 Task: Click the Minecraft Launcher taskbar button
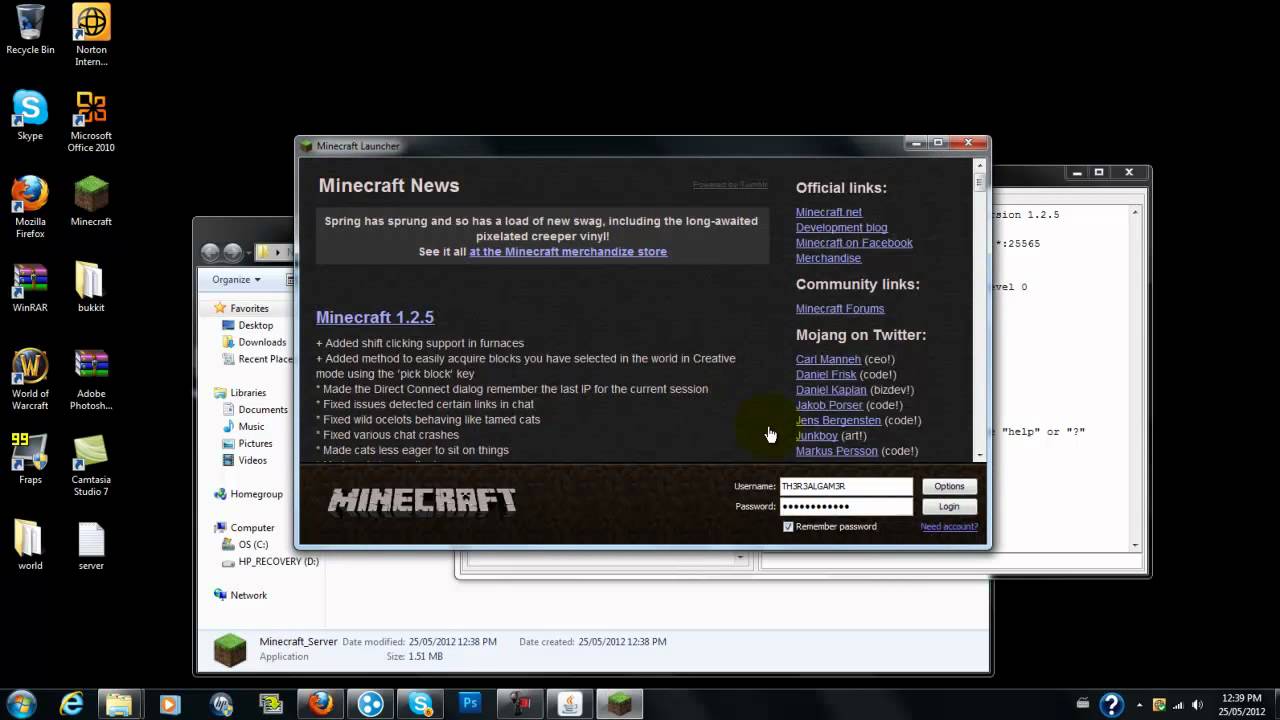tap(620, 704)
